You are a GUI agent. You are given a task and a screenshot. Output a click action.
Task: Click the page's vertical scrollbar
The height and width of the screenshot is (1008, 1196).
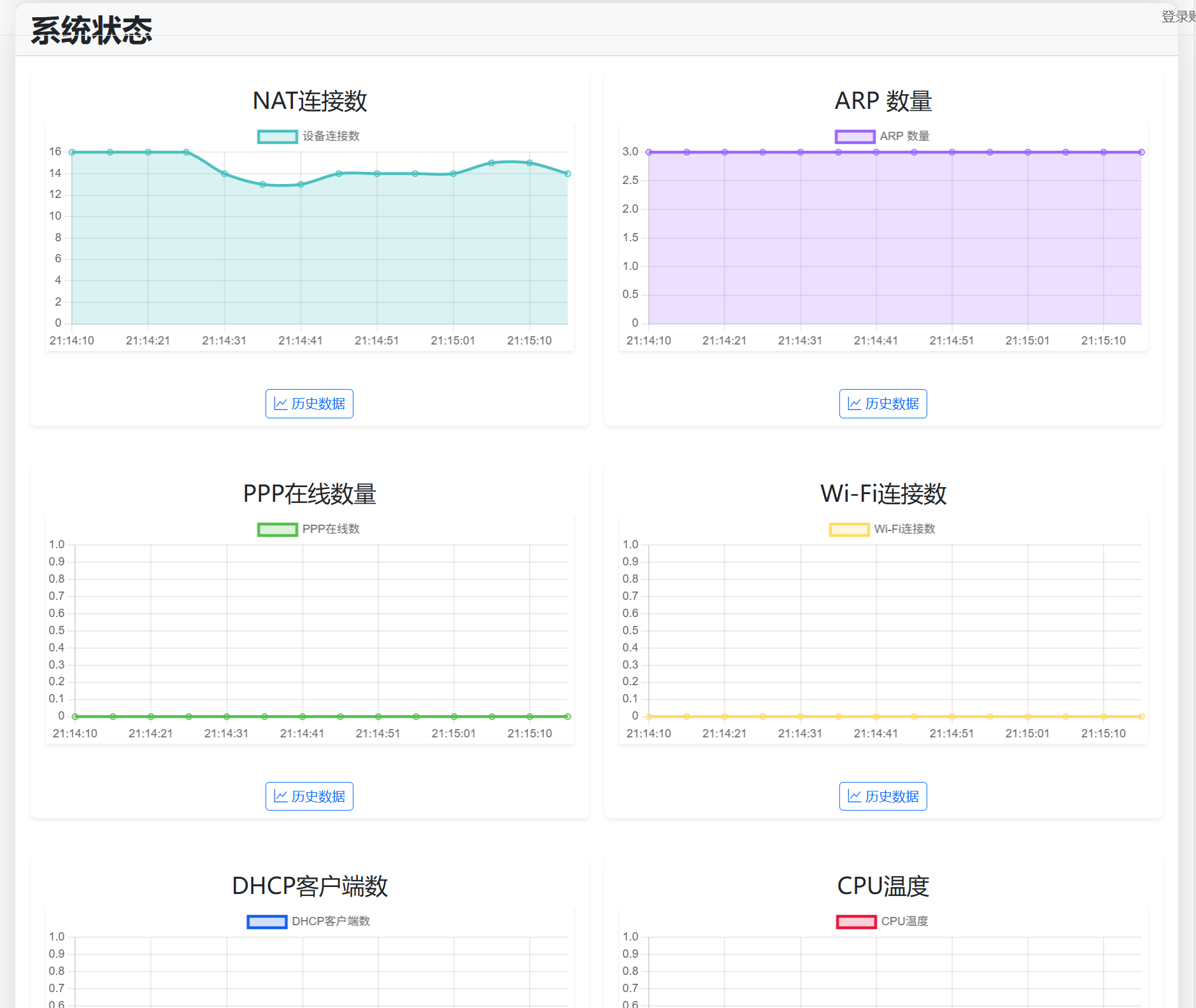click(1186, 446)
